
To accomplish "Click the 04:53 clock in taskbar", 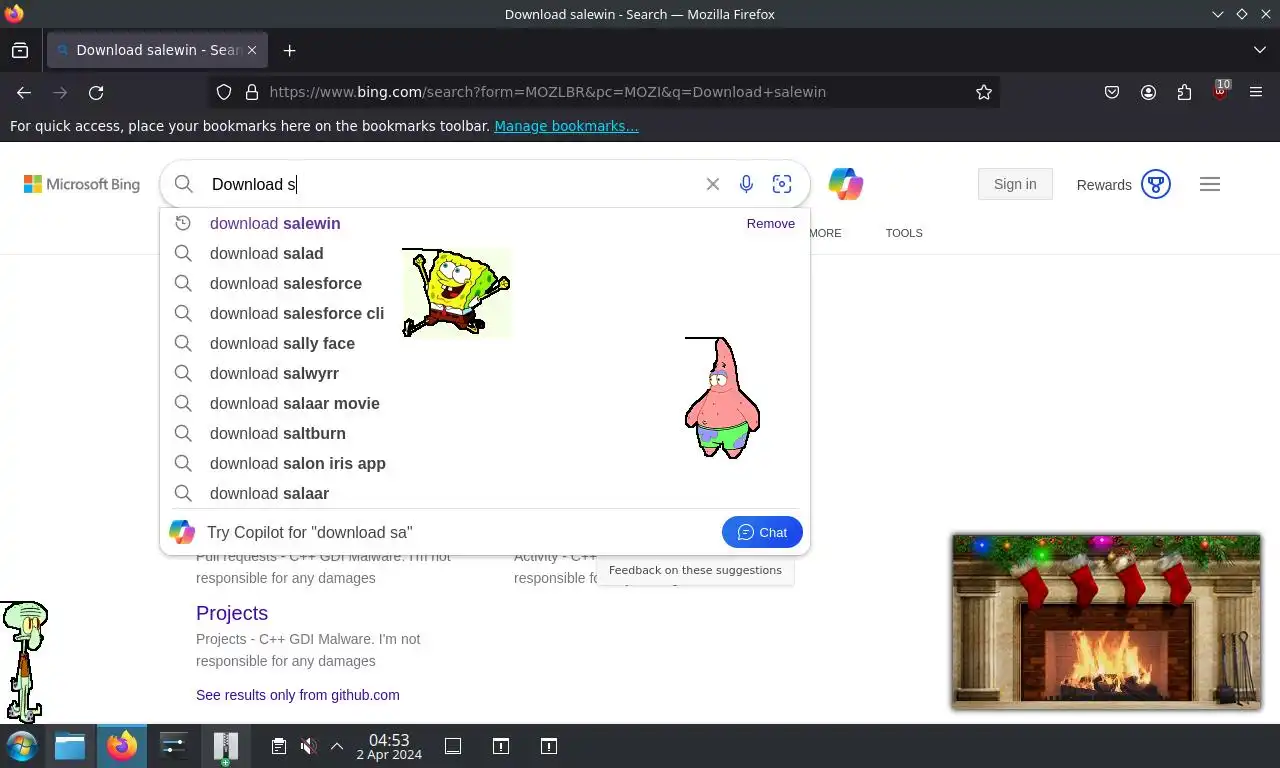I will [x=389, y=746].
